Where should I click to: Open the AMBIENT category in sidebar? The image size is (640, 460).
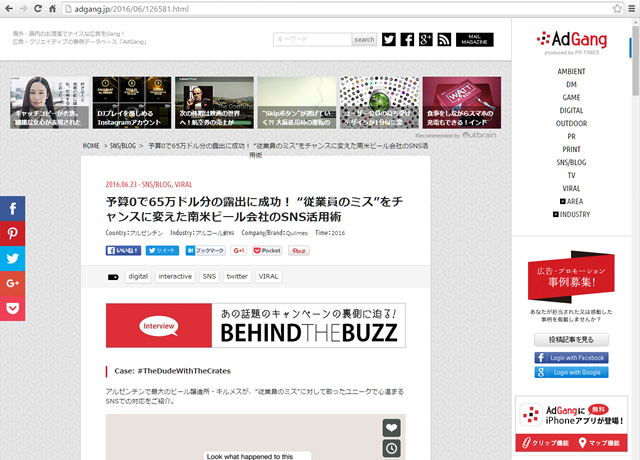[x=571, y=72]
